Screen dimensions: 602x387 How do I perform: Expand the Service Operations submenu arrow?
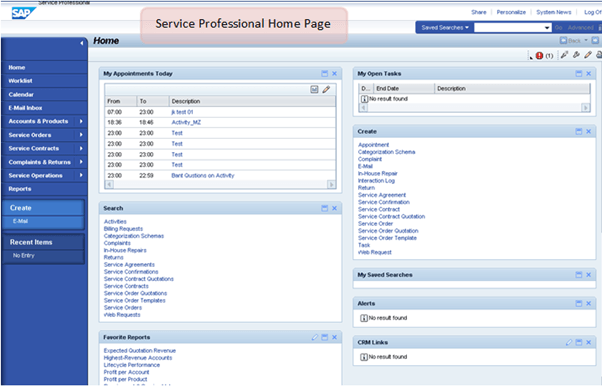coord(81,175)
